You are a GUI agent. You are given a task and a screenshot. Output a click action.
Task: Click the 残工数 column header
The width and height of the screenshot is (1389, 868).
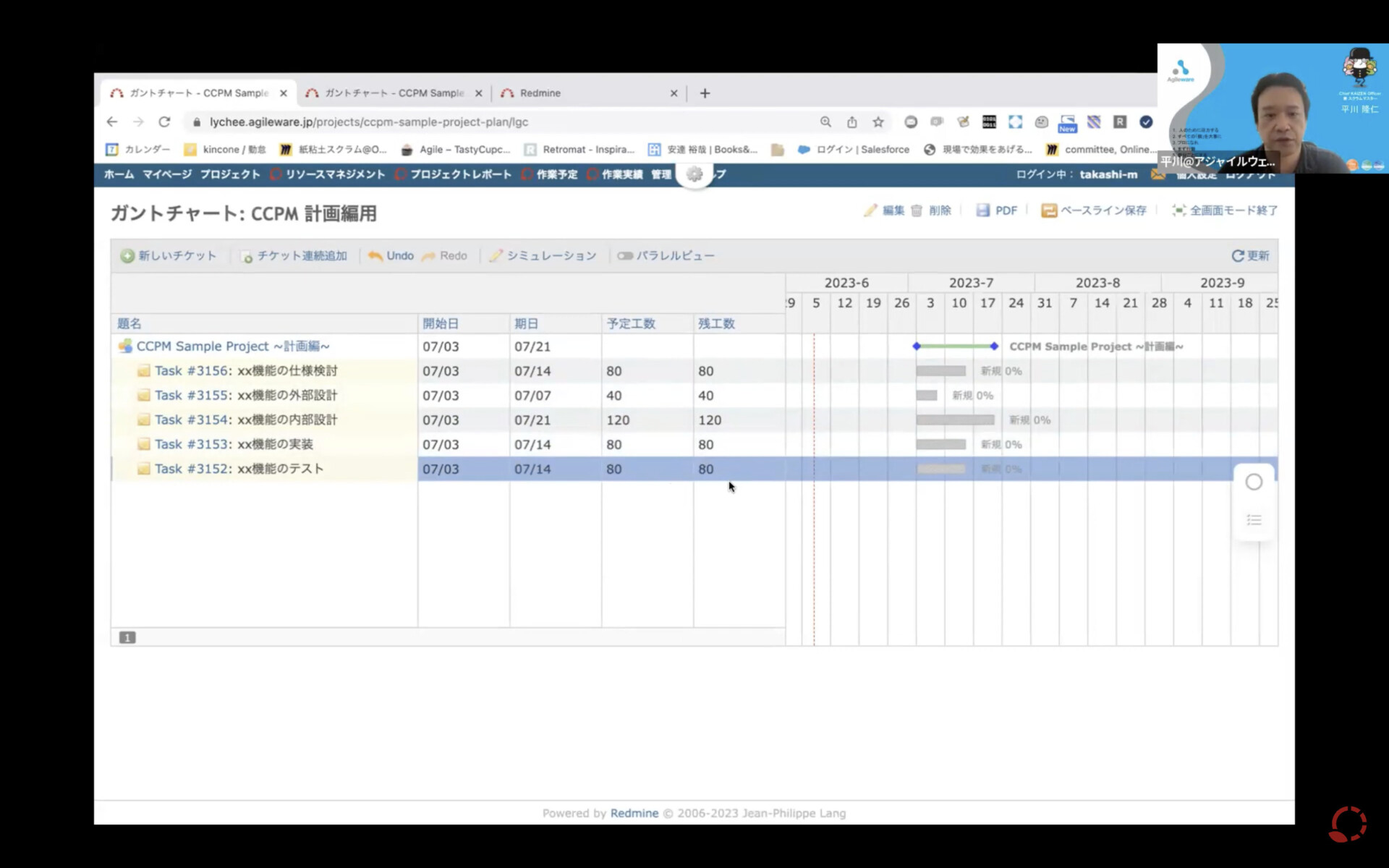tap(716, 323)
